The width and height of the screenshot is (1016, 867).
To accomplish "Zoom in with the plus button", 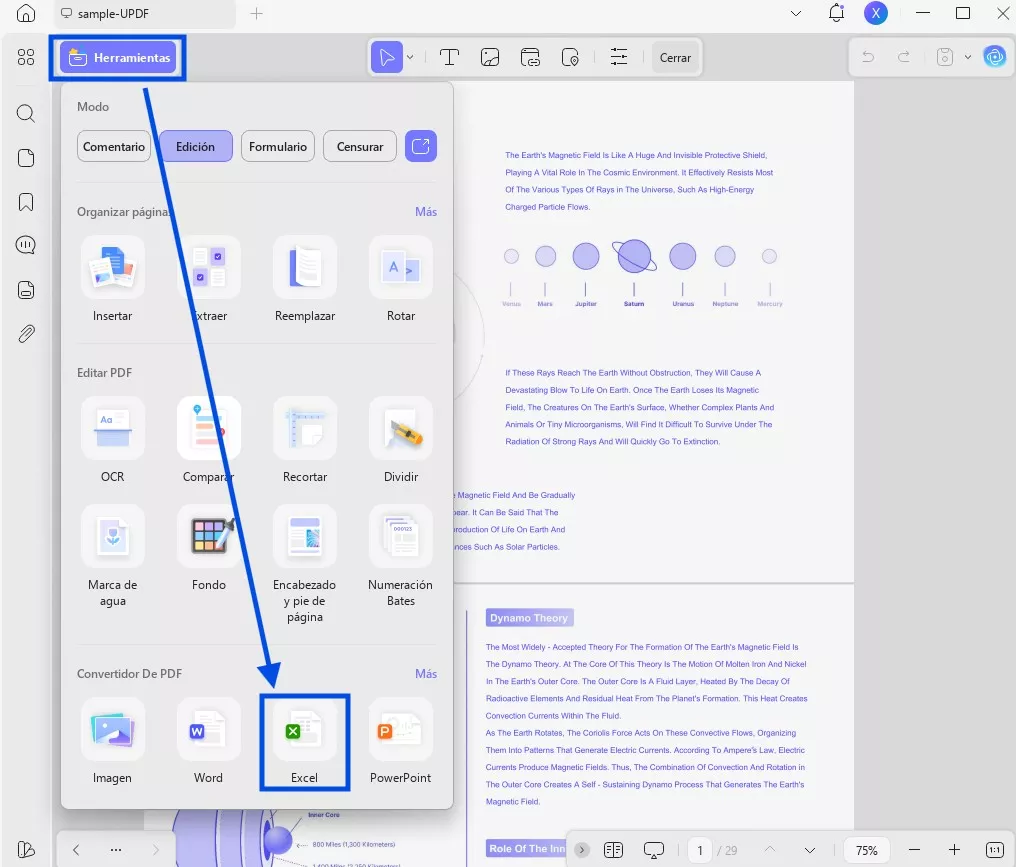I will (x=954, y=850).
